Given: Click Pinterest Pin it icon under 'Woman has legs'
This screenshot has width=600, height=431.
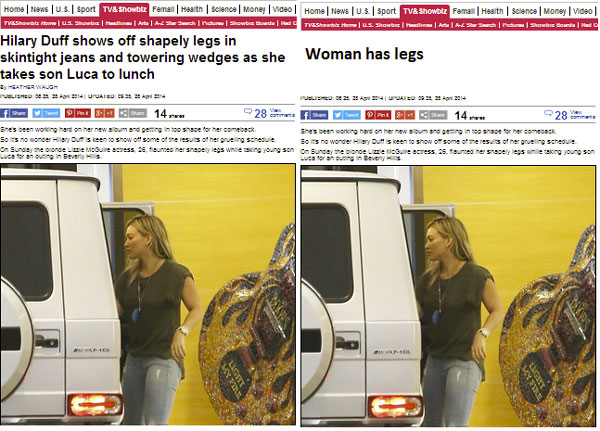Looking at the screenshot, I should point(378,115).
